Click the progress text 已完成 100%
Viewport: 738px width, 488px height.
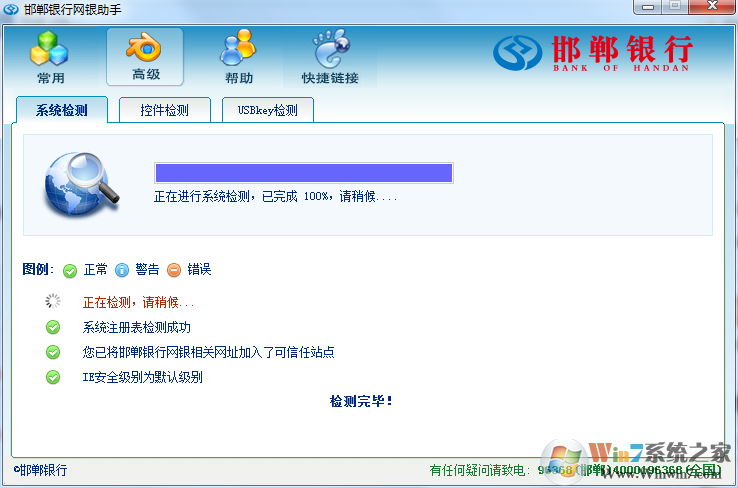point(295,196)
